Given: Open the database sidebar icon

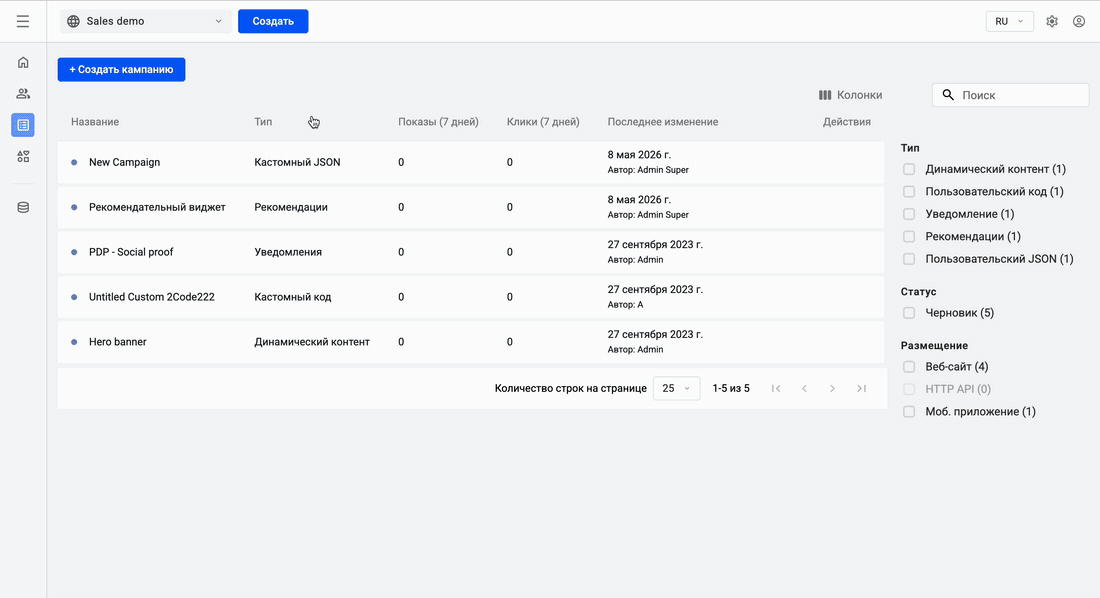Looking at the screenshot, I should 23,208.
